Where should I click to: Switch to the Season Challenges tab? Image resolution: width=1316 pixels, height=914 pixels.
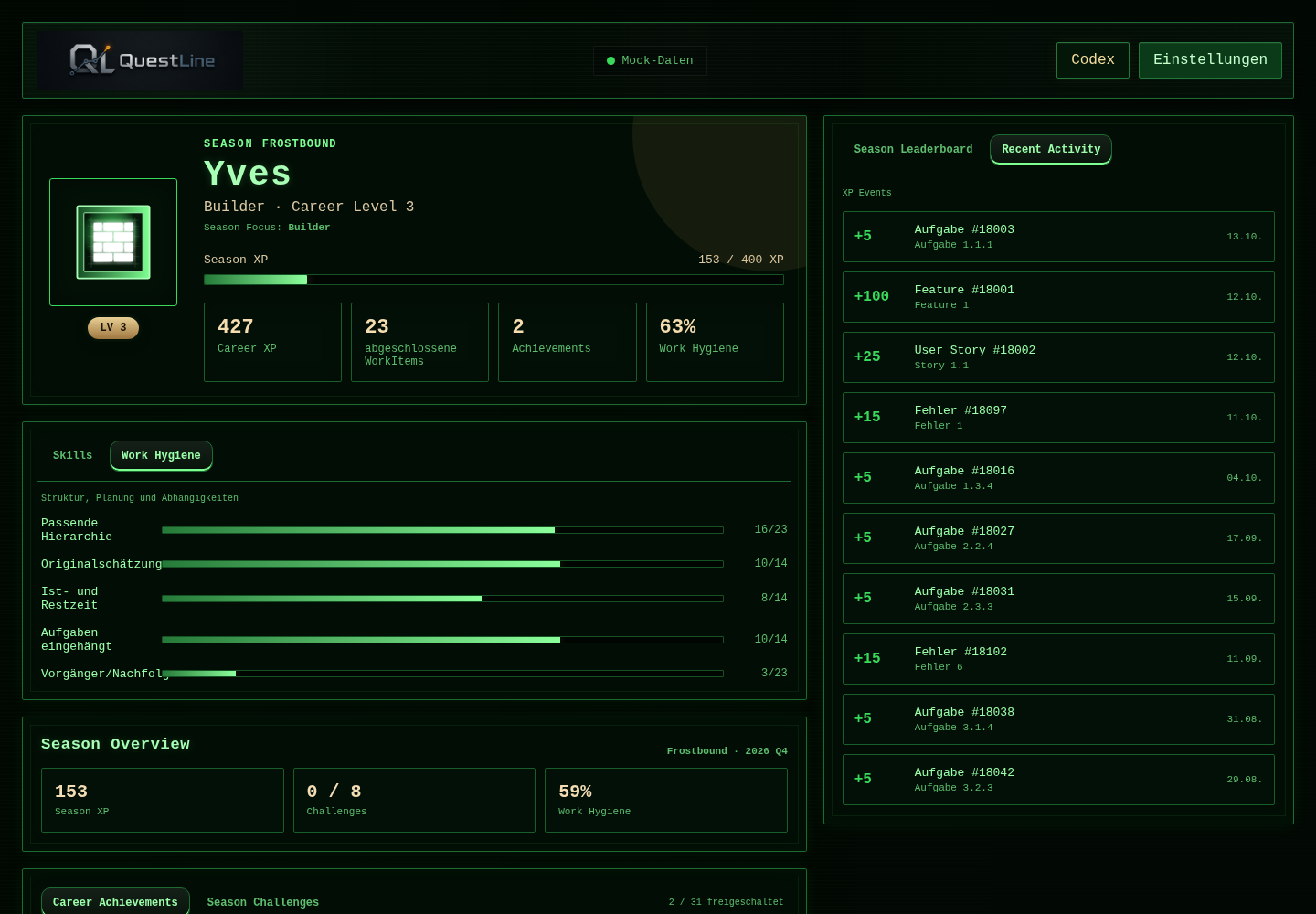pos(263,902)
